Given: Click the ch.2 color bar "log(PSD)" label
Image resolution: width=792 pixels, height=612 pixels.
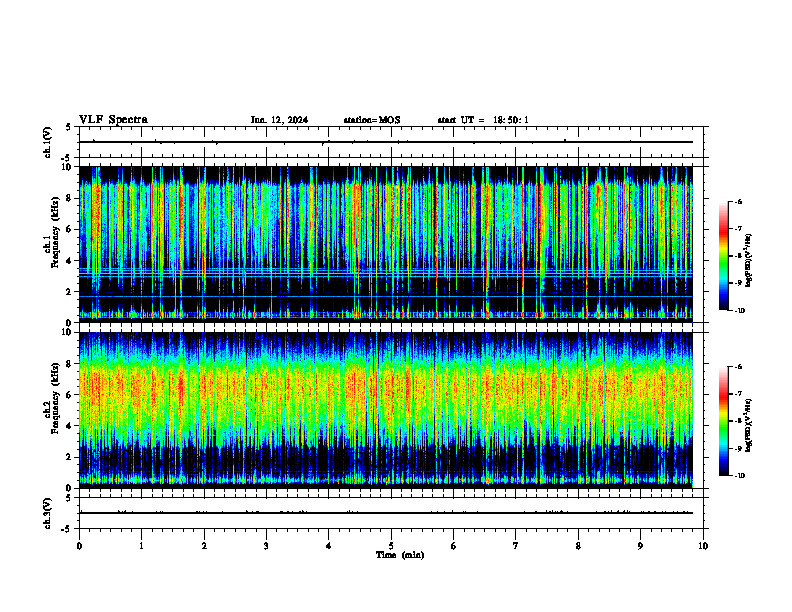Looking at the screenshot, I should tap(749, 426).
